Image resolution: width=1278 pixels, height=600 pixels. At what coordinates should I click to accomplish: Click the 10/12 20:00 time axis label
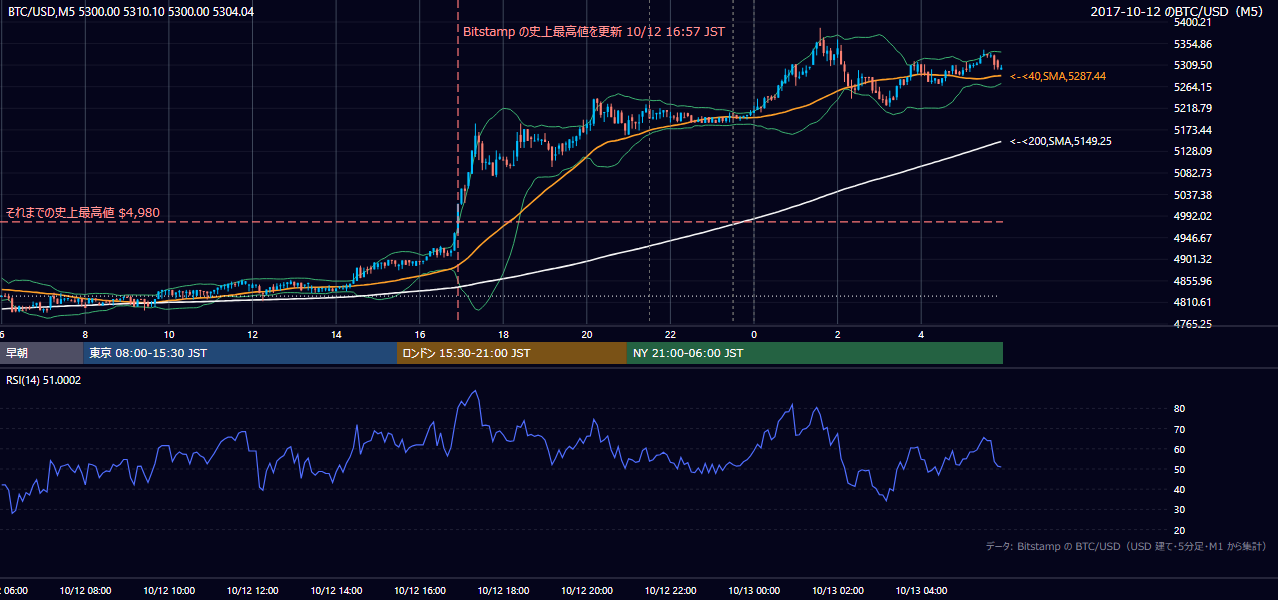[x=589, y=590]
